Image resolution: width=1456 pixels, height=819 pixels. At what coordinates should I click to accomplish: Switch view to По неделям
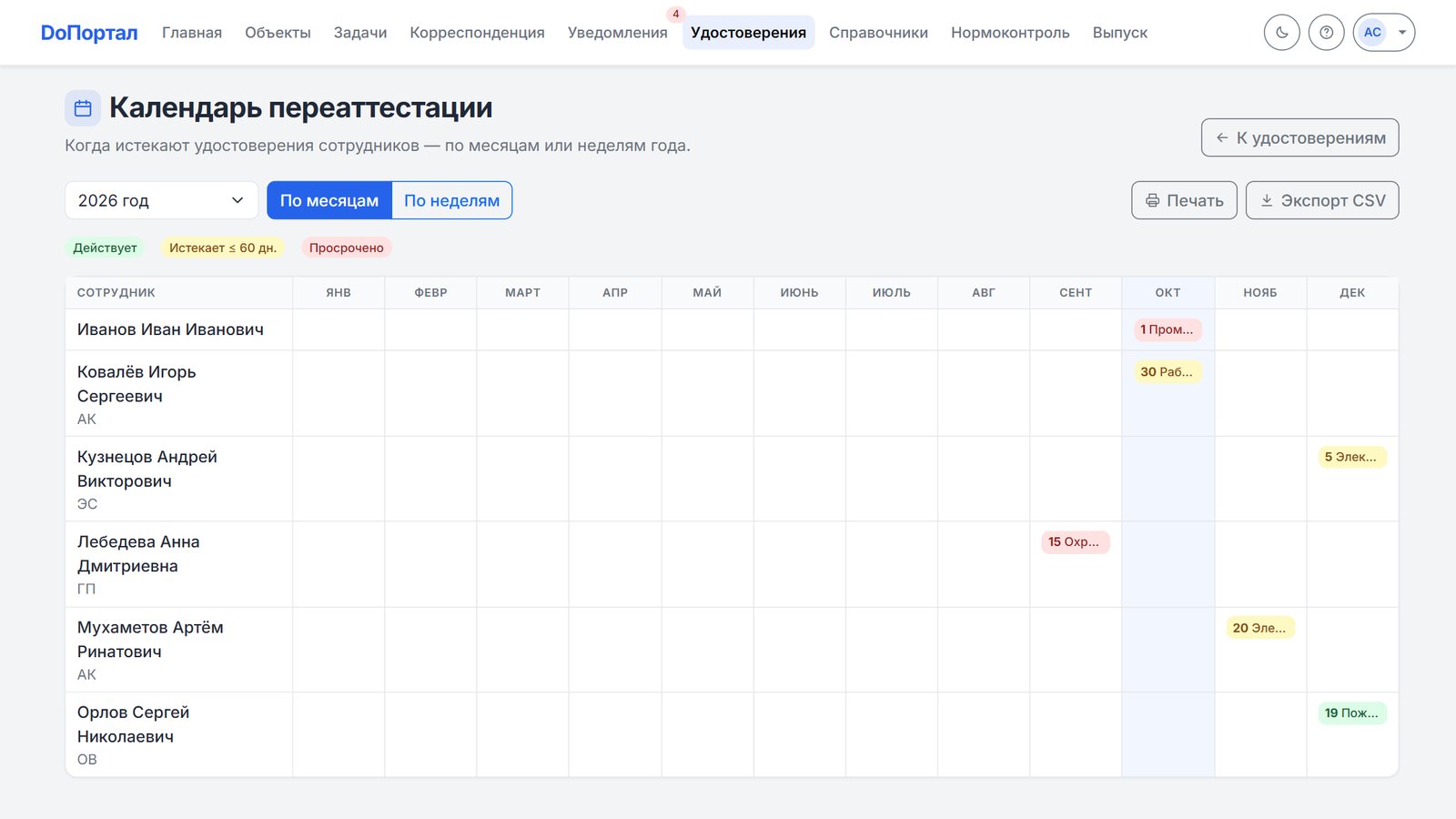click(x=451, y=200)
